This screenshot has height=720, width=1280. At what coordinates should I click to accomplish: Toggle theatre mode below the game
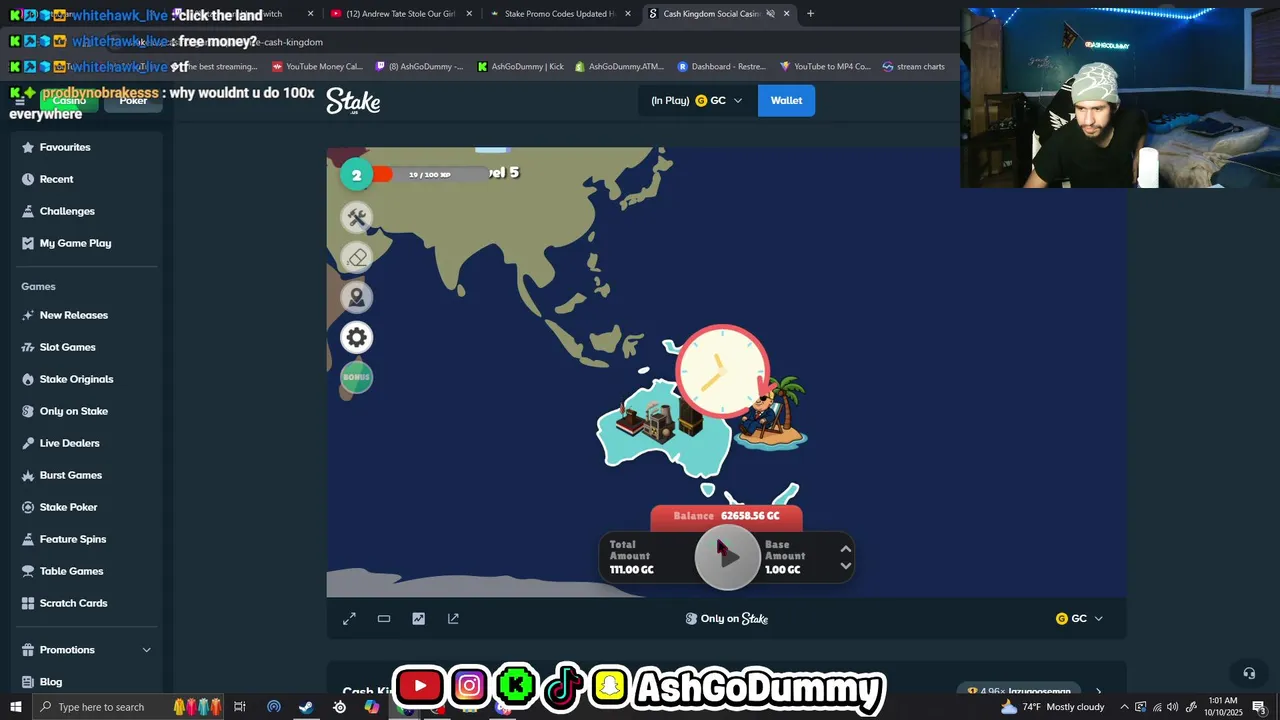(384, 619)
